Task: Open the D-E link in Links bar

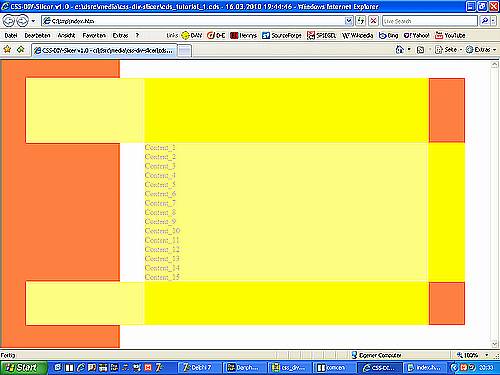Action: point(216,35)
